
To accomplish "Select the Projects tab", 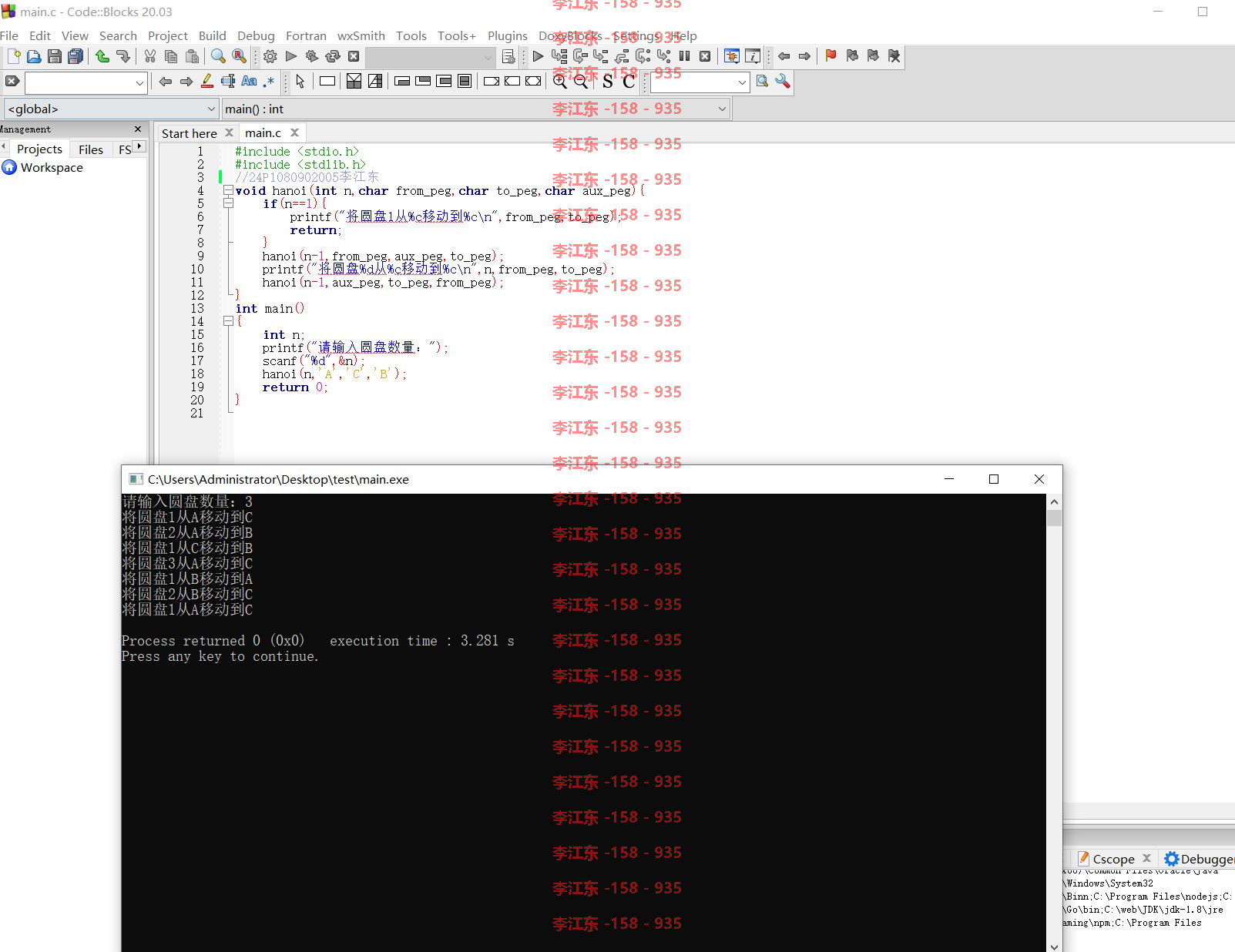I will tap(39, 149).
